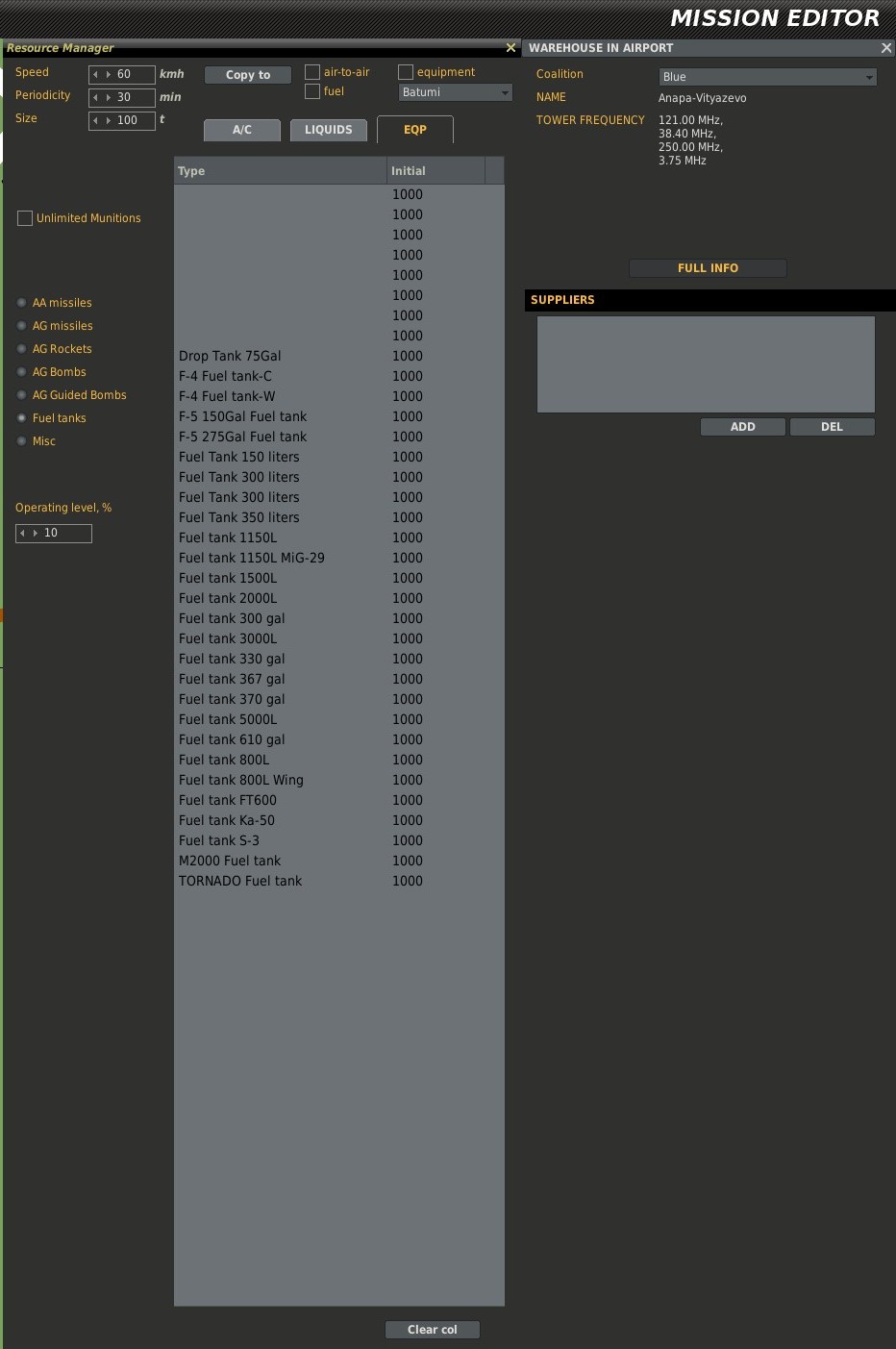Increase the Periodicity value arrow
Image resolution: width=896 pixels, height=1349 pixels.
pos(108,97)
